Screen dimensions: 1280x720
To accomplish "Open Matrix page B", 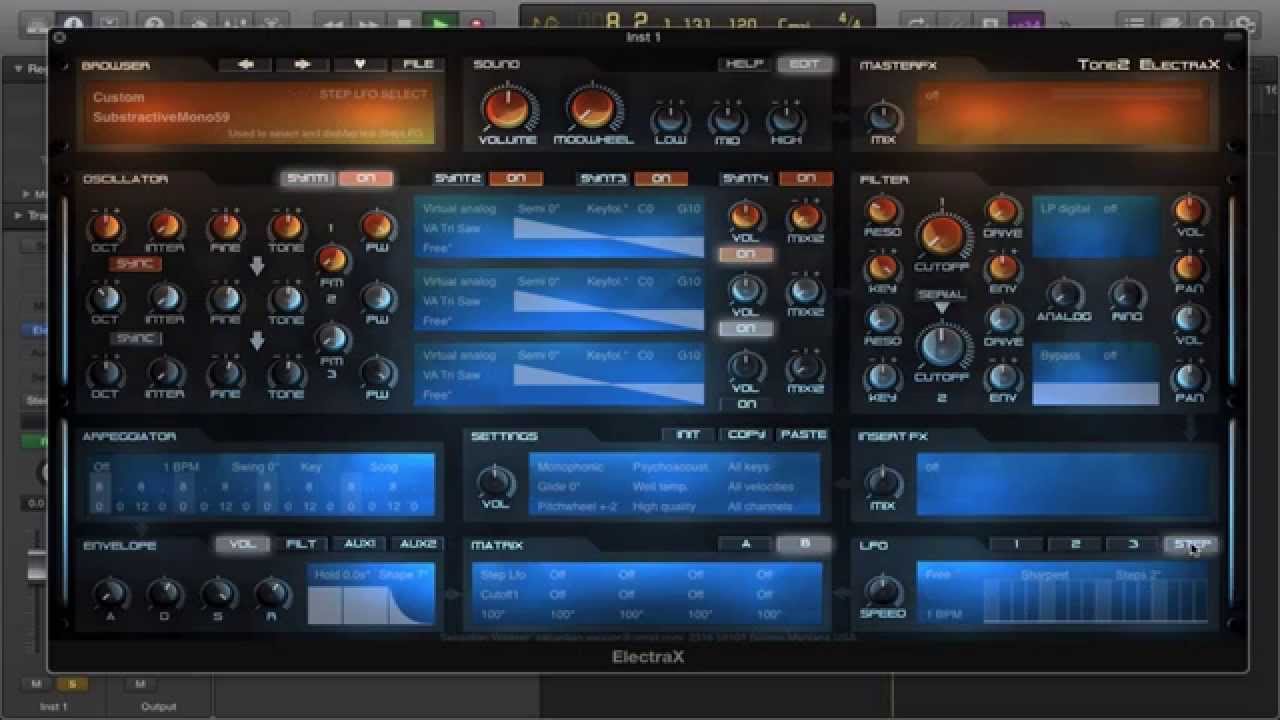I will pyautogui.click(x=804, y=544).
